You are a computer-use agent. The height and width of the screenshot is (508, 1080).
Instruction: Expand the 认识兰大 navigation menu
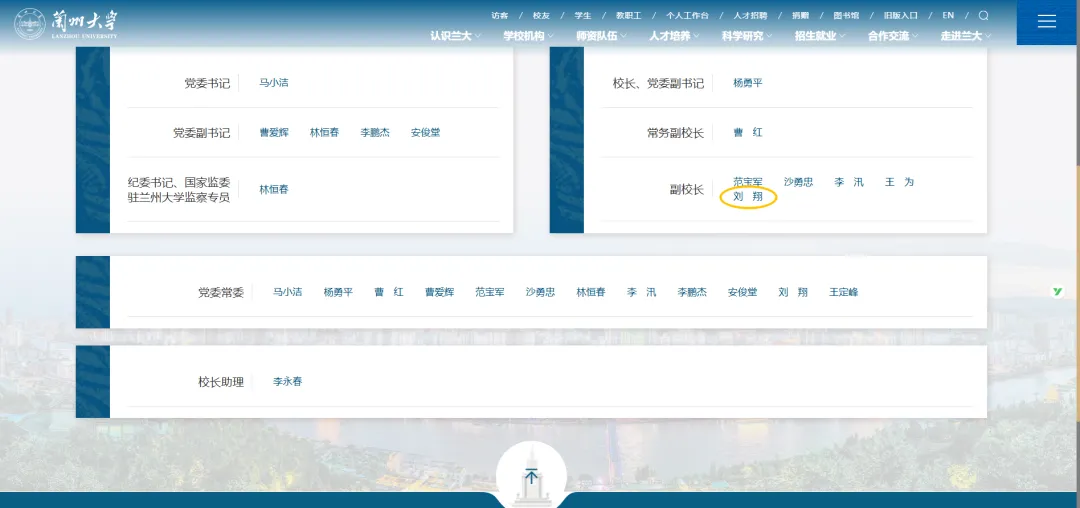coord(456,36)
